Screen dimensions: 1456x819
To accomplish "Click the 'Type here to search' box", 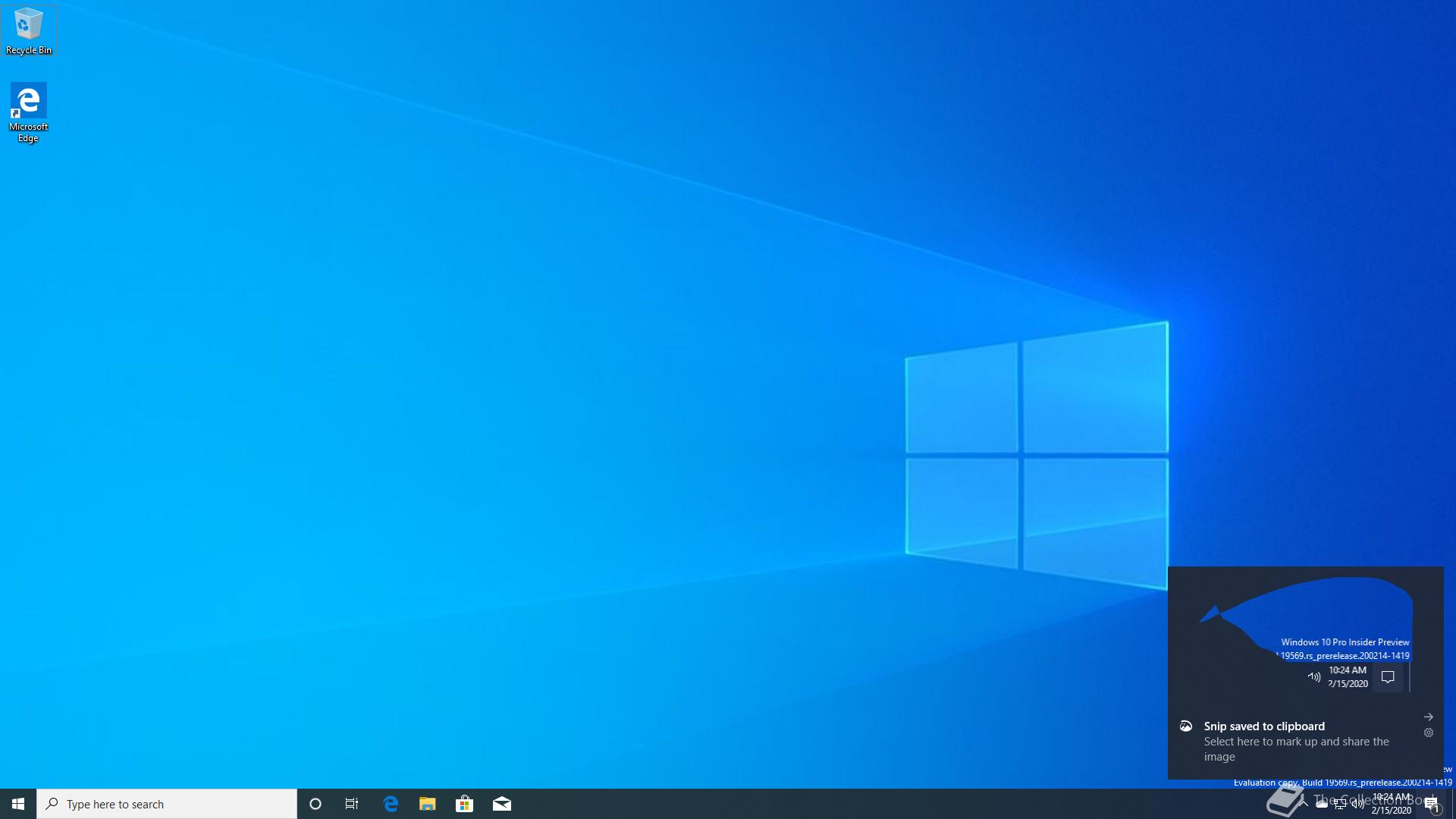I will pyautogui.click(x=167, y=804).
